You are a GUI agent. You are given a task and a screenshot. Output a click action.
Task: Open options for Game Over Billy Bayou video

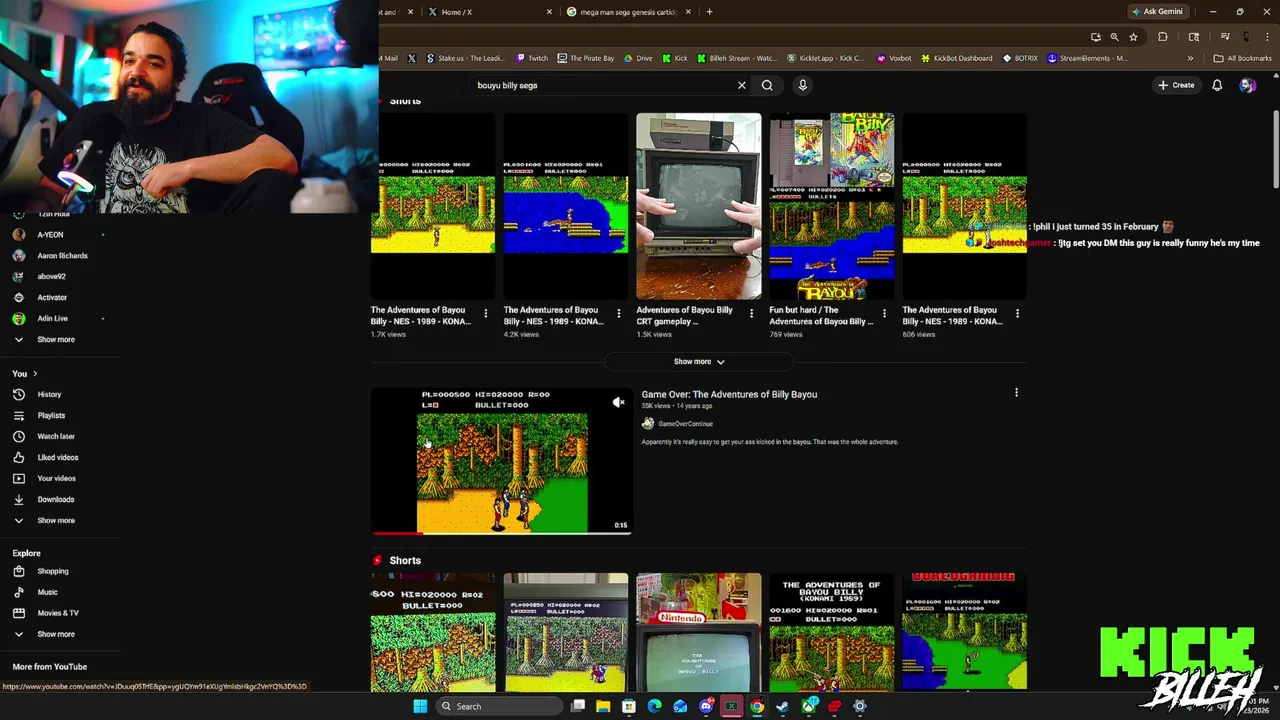point(1016,393)
